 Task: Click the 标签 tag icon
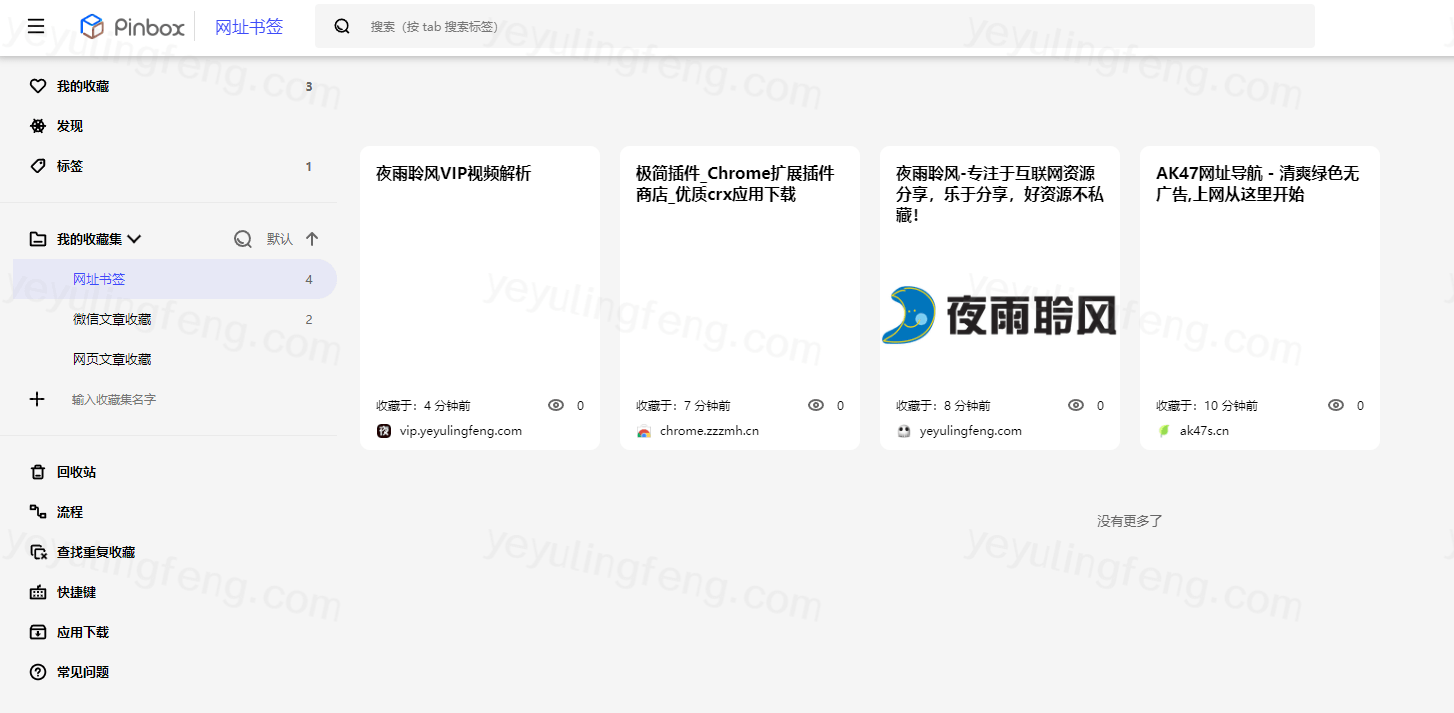38,166
